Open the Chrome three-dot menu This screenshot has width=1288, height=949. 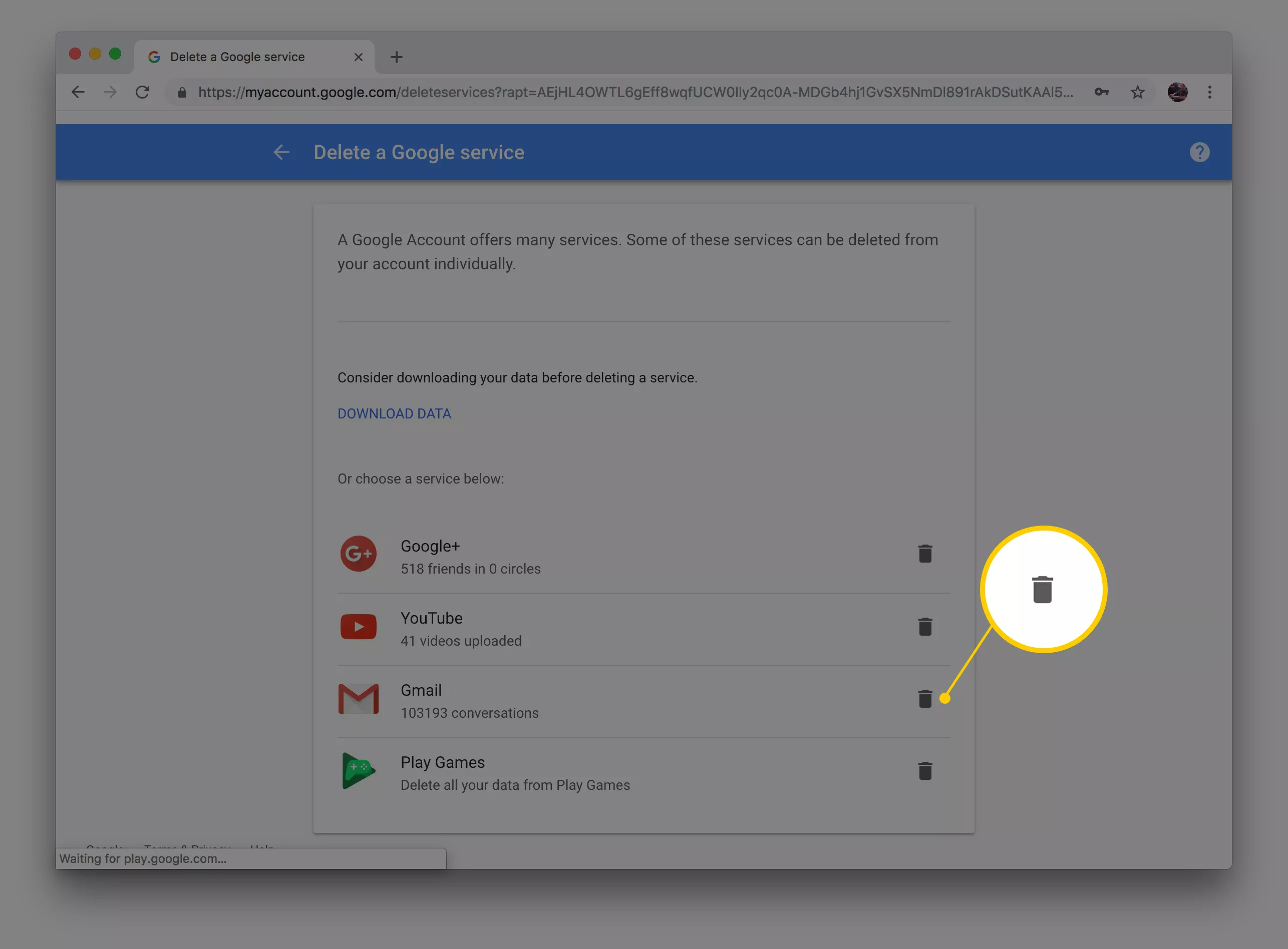tap(1209, 92)
